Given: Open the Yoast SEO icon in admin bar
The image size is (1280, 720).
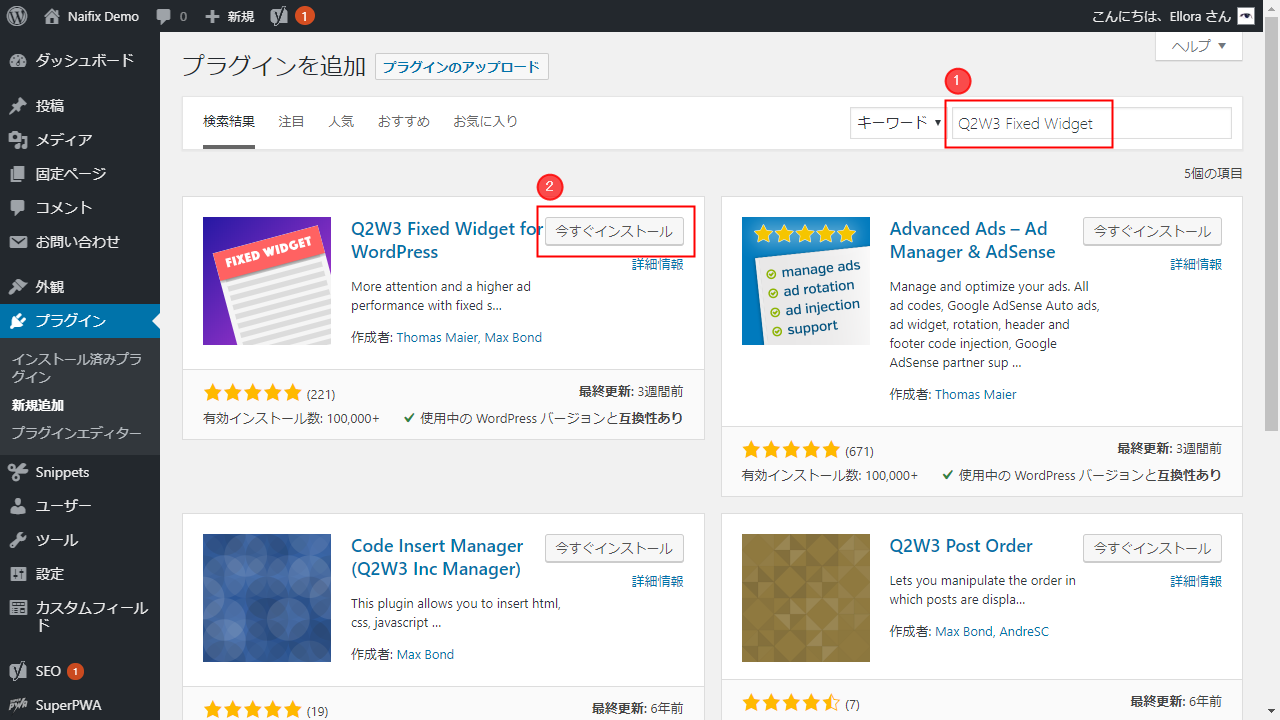Looking at the screenshot, I should click(280, 16).
